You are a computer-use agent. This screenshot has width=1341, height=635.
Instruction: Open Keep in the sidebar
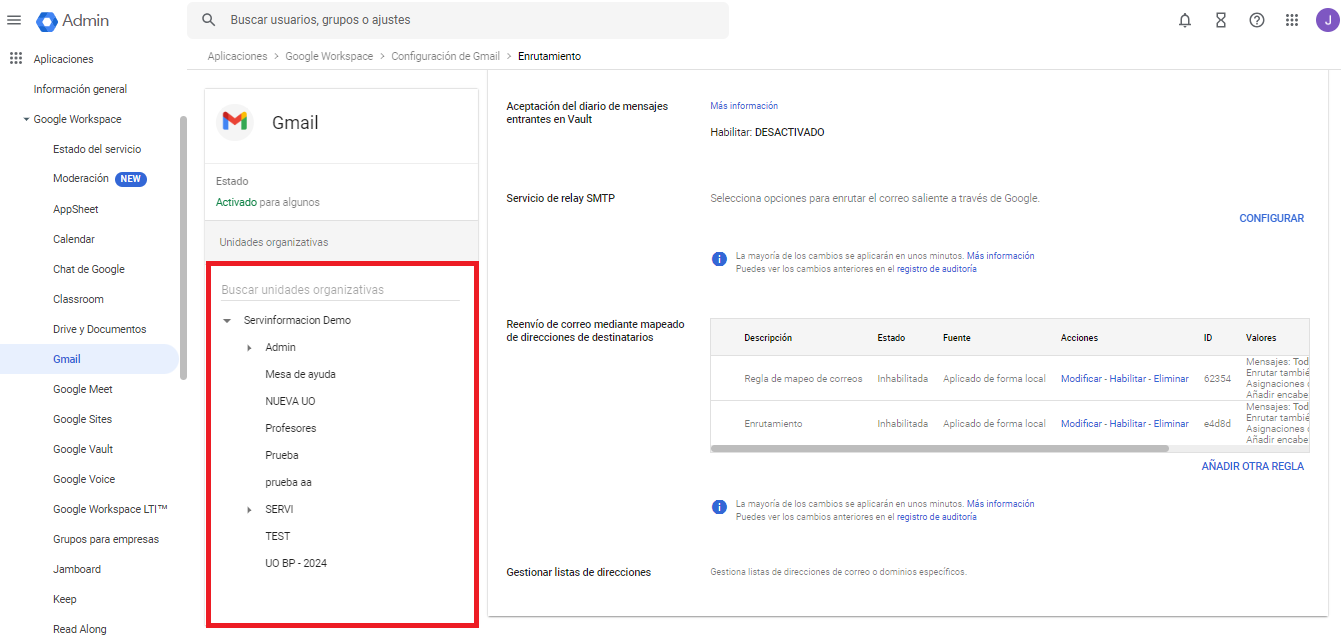pos(65,599)
